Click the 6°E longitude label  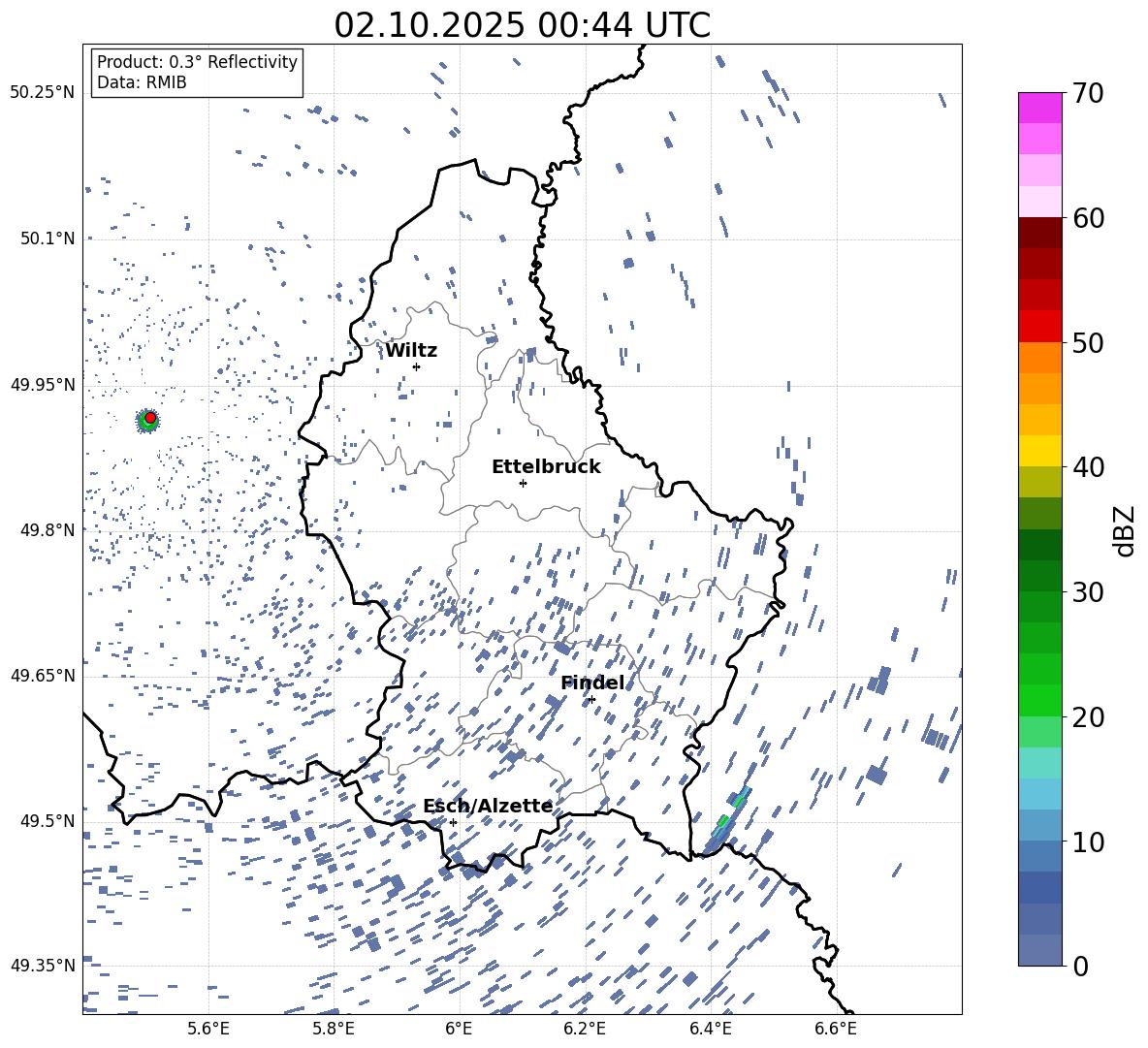[459, 1029]
